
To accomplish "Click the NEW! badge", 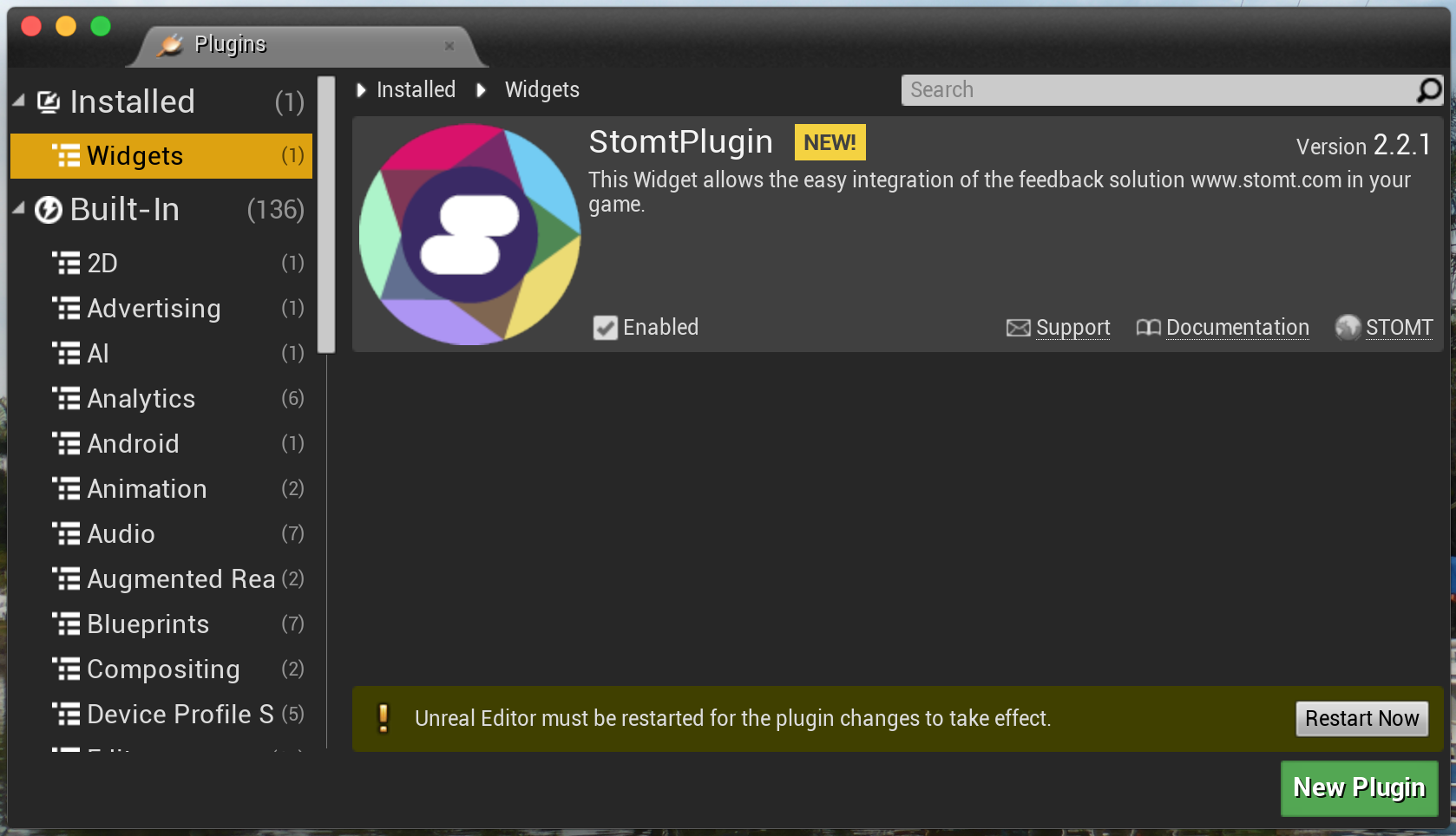I will (830, 143).
